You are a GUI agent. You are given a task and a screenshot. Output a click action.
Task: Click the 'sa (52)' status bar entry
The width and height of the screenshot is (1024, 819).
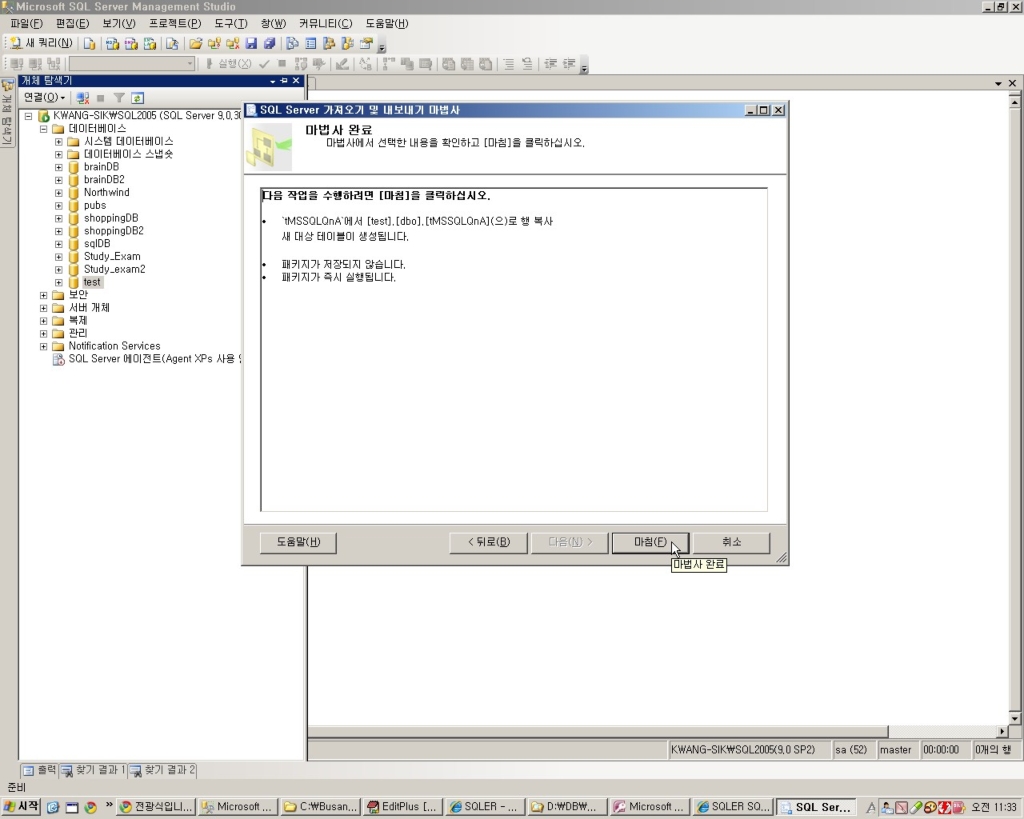(851, 750)
